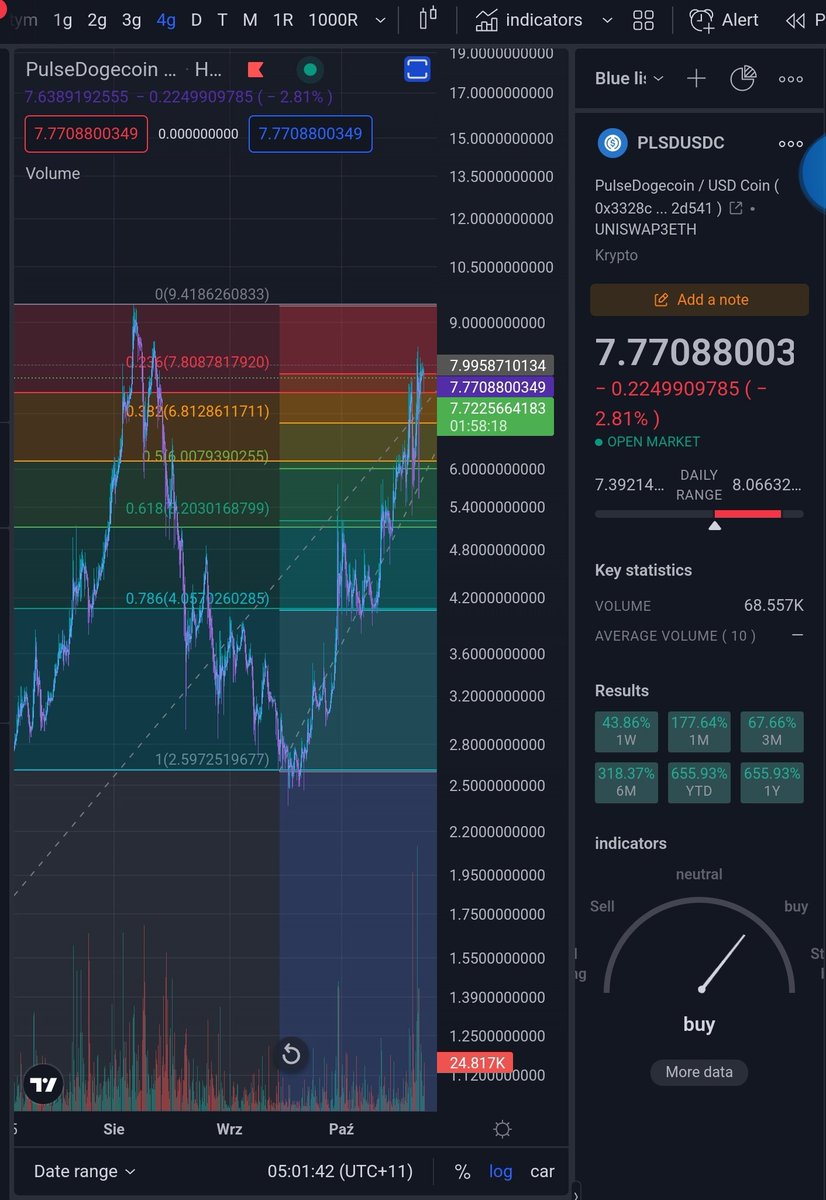This screenshot has width=826, height=1200.
Task: Click the OPEN MARKET status text
Action: 653,442
